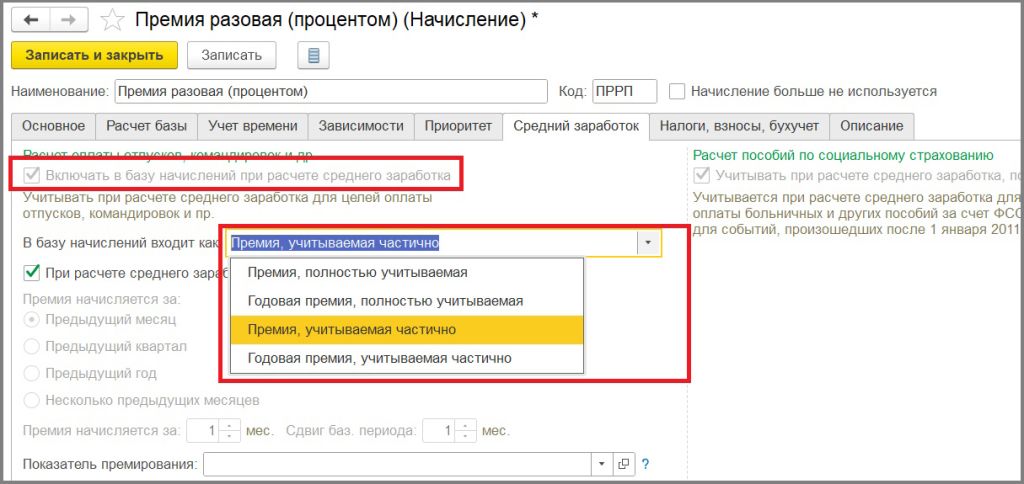Viewport: 1024px width, 484px height.
Task: Switch to the Приоритет tab
Action: [x=458, y=126]
